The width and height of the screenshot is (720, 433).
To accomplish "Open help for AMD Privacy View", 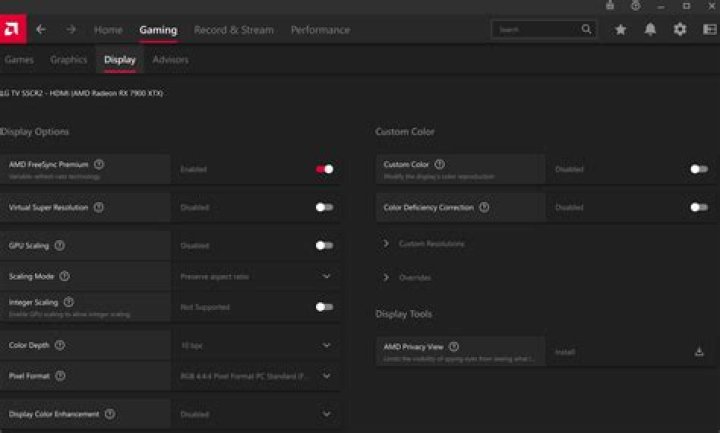I will point(454,346).
